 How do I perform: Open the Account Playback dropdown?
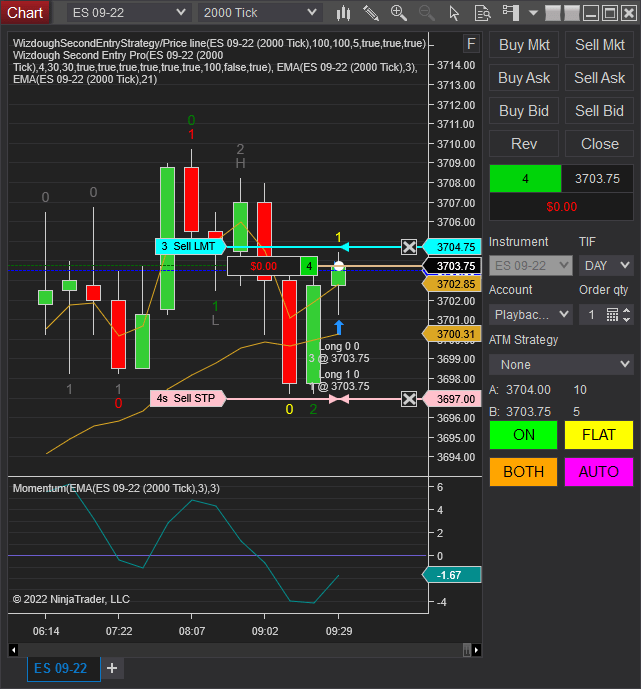(531, 315)
